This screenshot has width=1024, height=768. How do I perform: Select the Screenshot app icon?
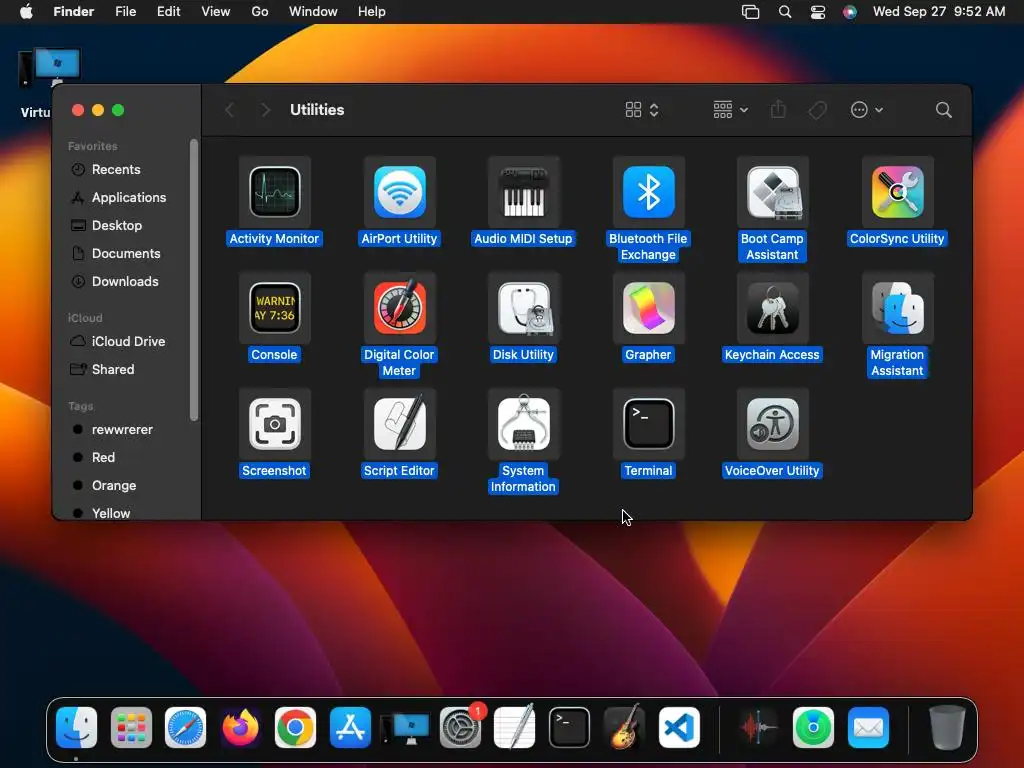(x=274, y=424)
